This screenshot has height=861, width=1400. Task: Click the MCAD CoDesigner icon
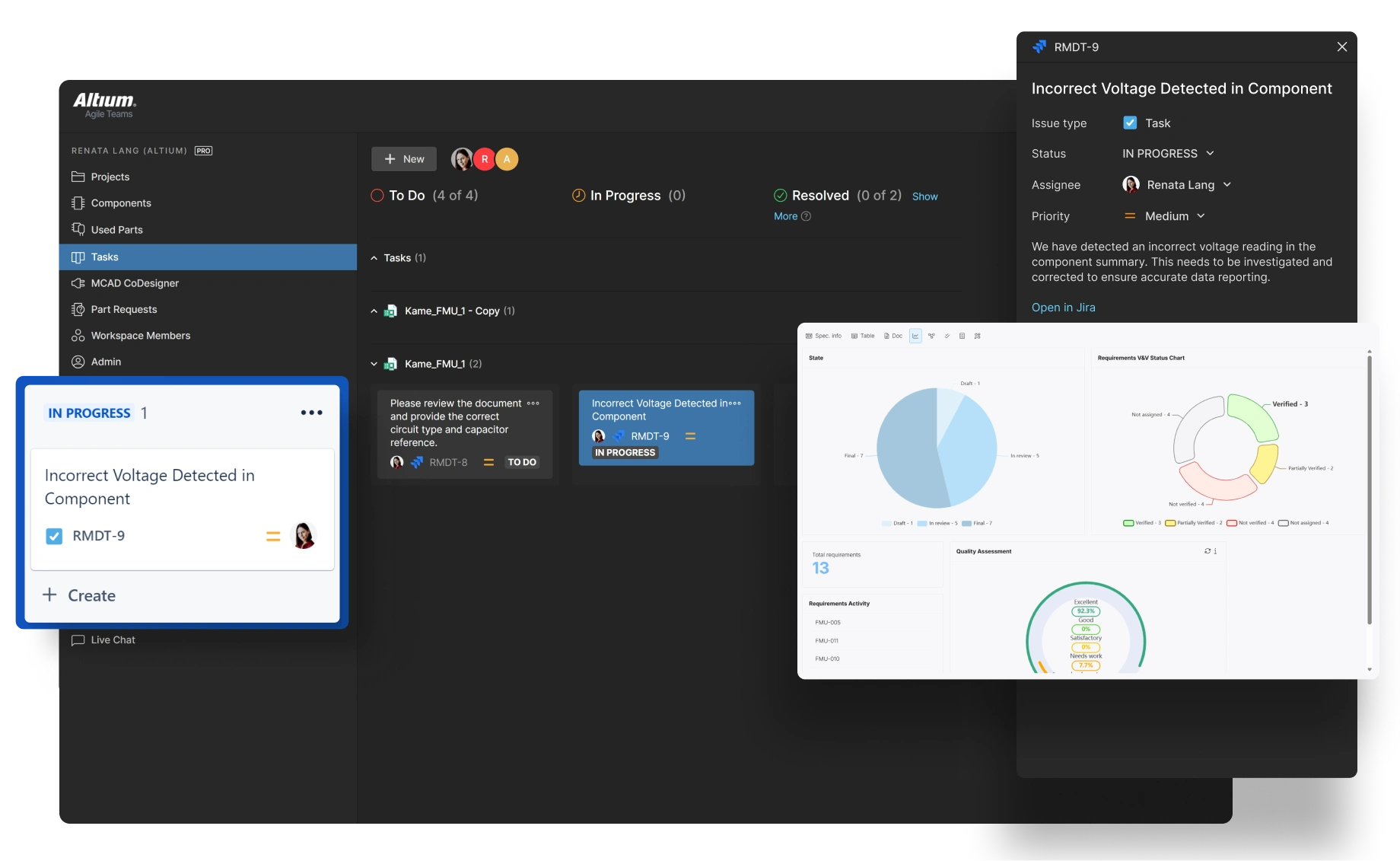click(78, 283)
